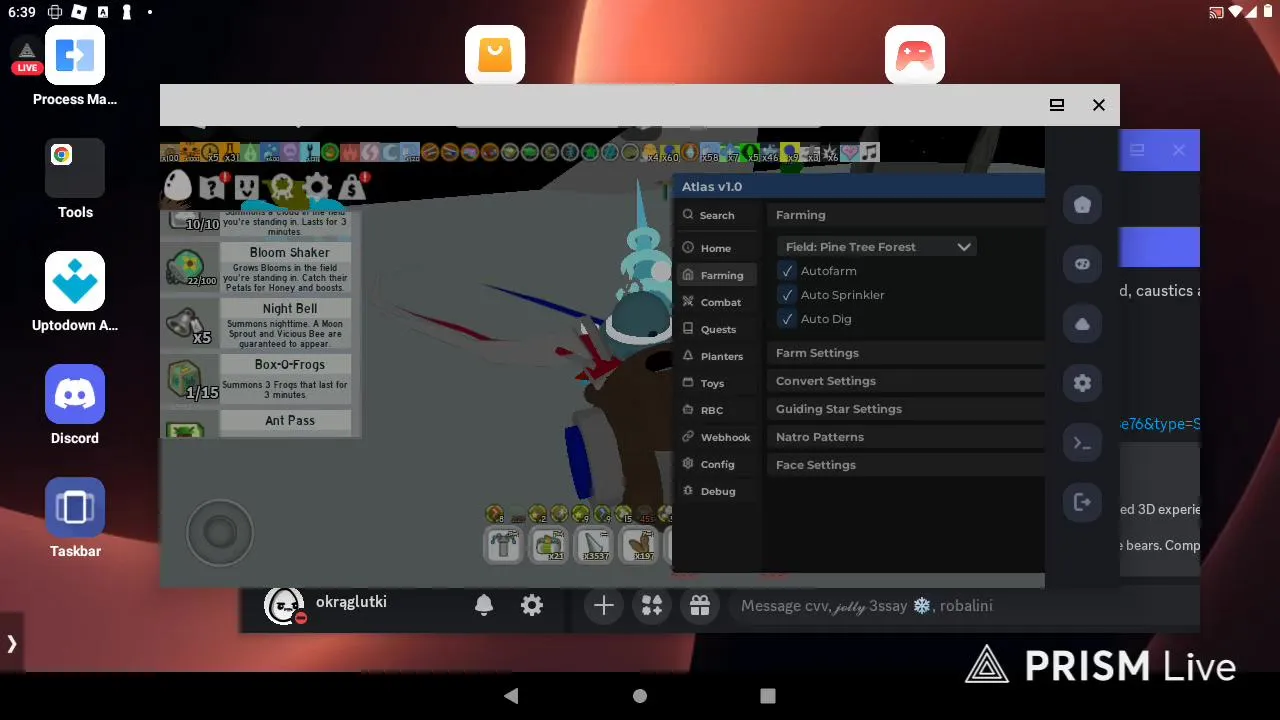Use the hotbar item with x197 count
1280x720 pixels.
pyautogui.click(x=640, y=544)
